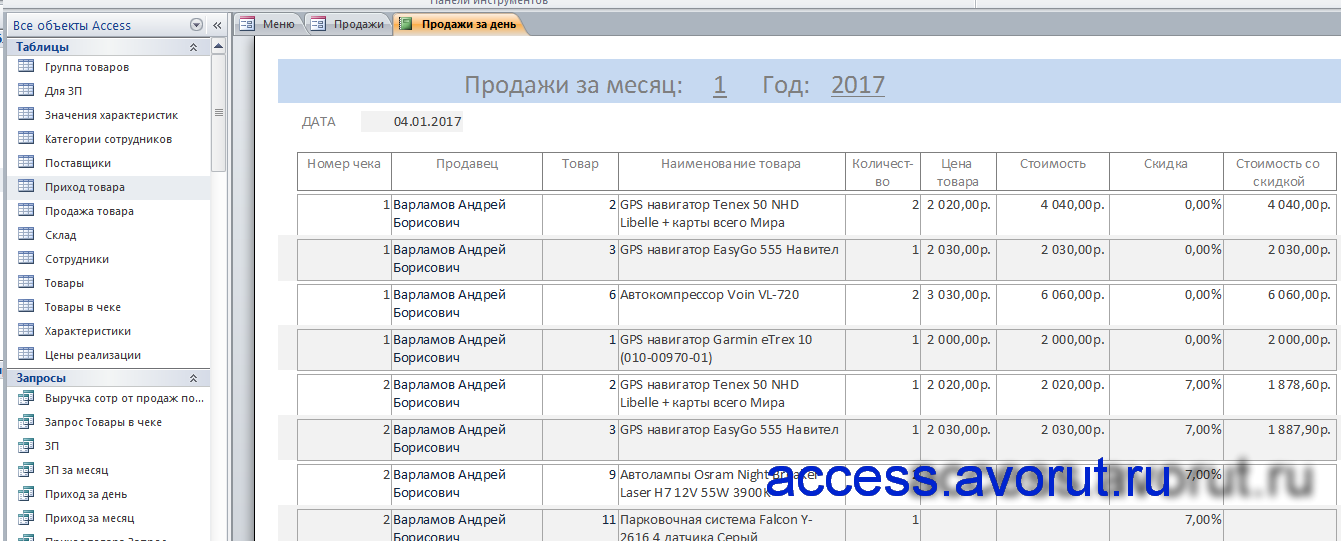1341x541 pixels.
Task: Click the Приход товара table icon
Action: click(x=26, y=187)
